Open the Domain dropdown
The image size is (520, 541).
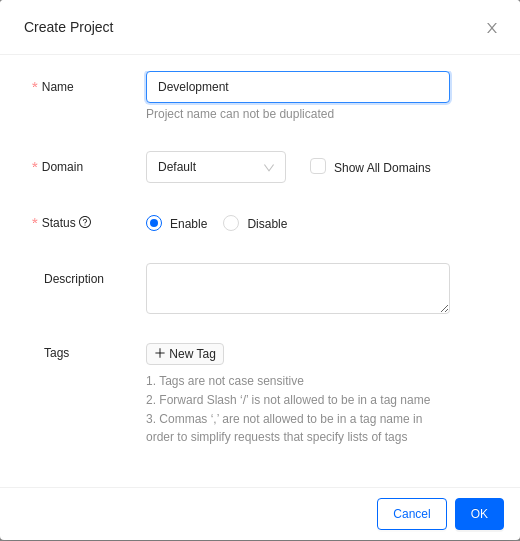click(216, 167)
